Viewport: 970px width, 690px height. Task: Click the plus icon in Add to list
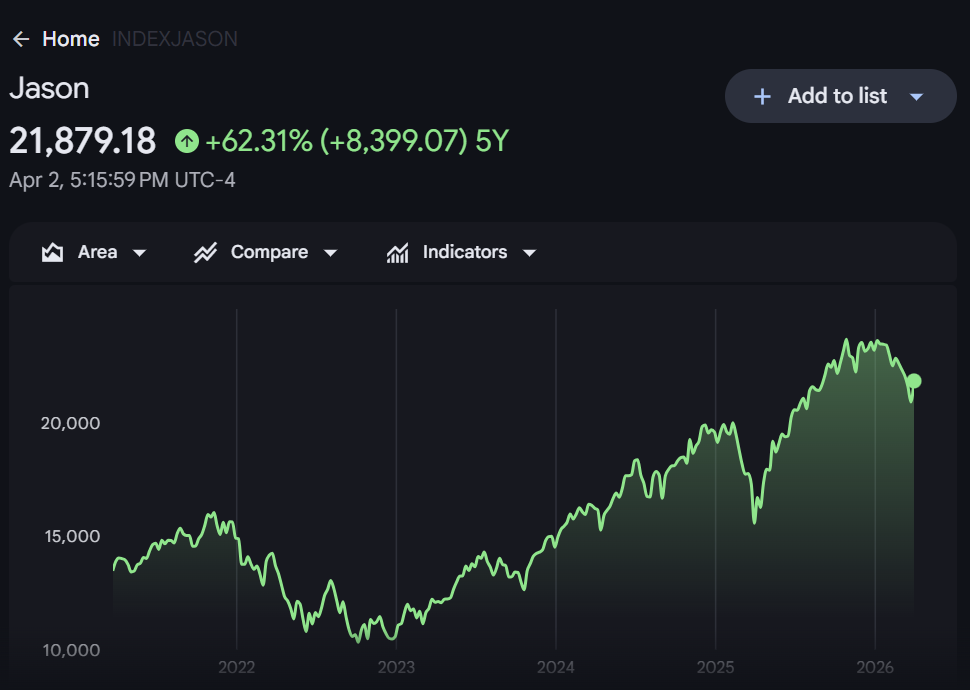click(762, 96)
